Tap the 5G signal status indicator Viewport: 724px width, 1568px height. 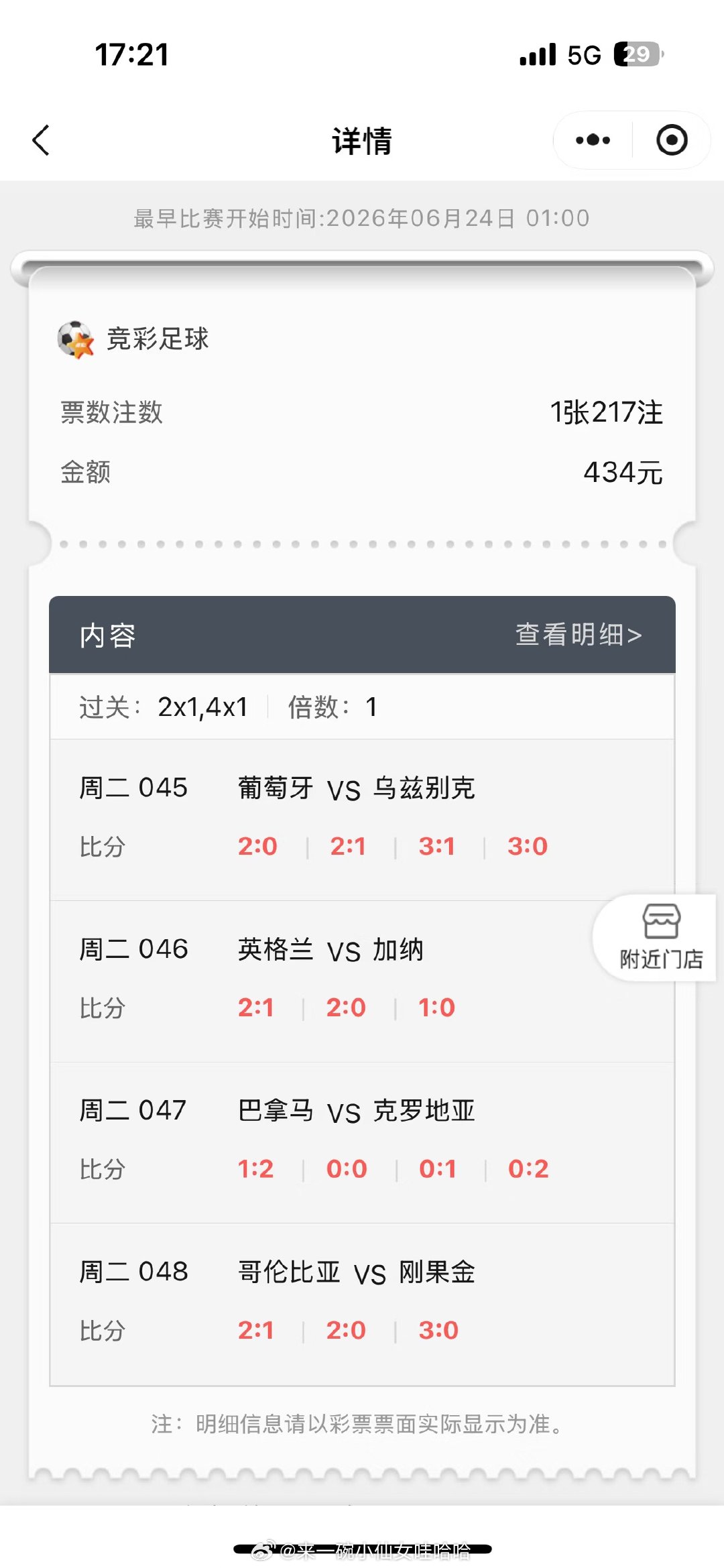(x=584, y=55)
